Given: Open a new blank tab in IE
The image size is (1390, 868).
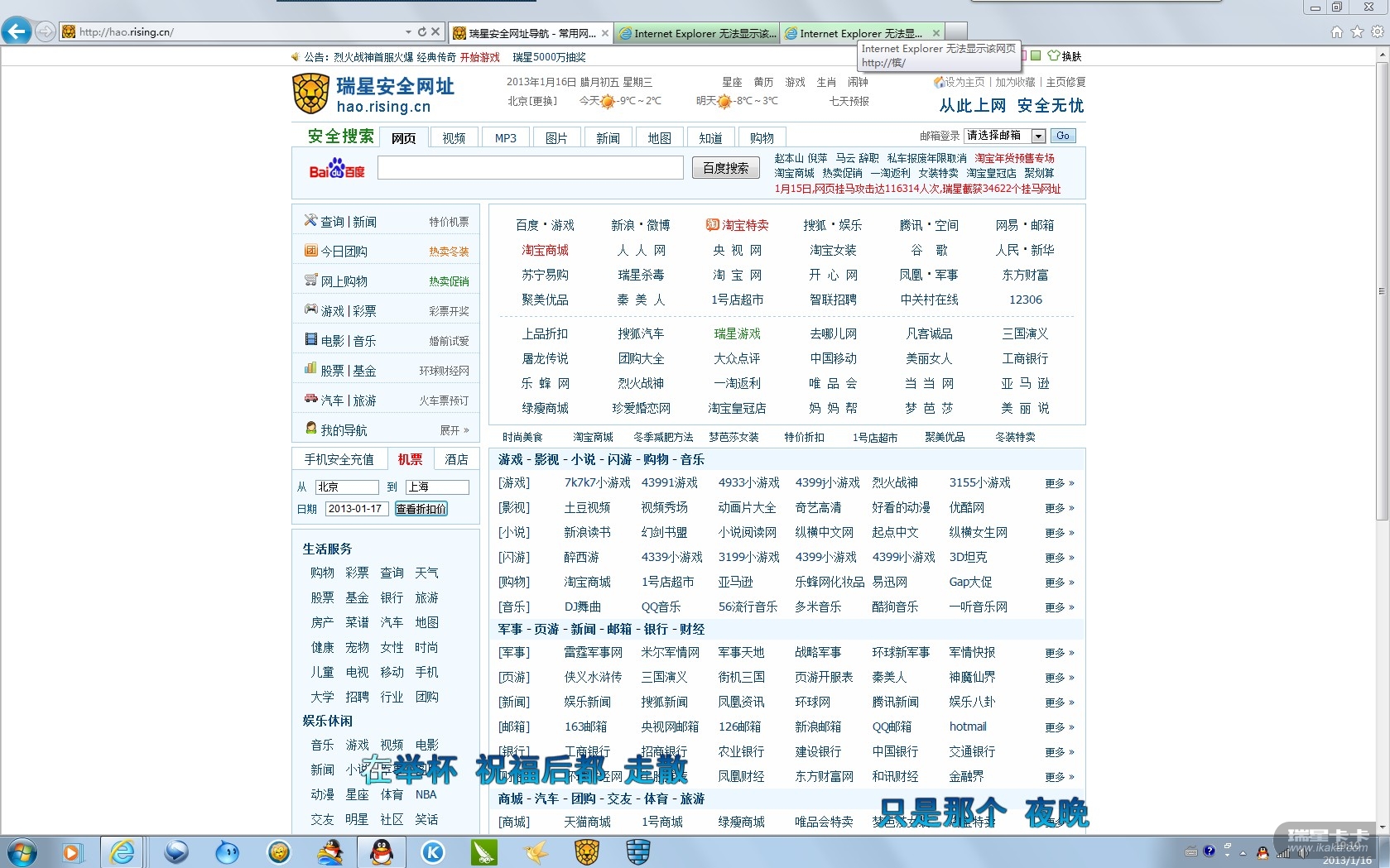Looking at the screenshot, I should 956,32.
